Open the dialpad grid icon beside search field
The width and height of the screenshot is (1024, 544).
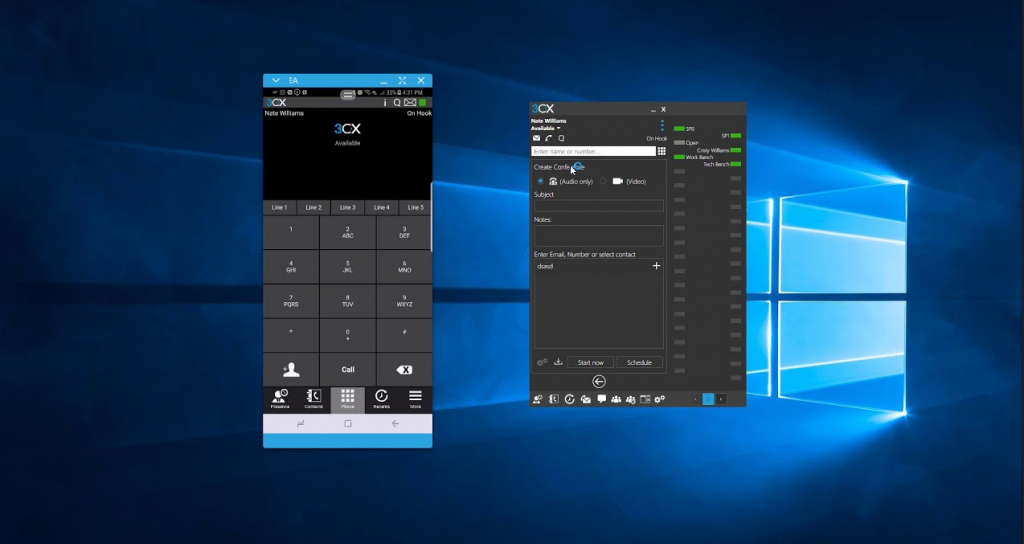tap(662, 151)
